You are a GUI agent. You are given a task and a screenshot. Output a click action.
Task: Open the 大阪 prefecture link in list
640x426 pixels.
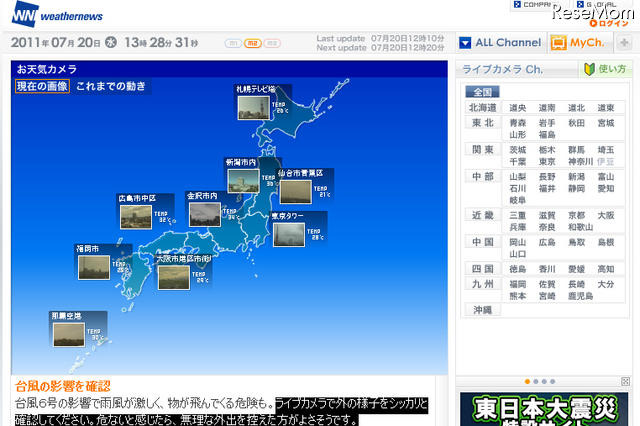coord(606,215)
